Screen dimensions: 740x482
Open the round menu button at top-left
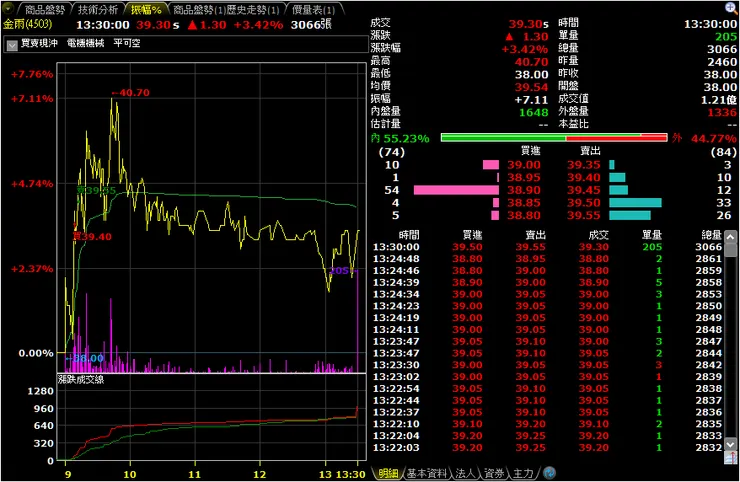[8, 8]
